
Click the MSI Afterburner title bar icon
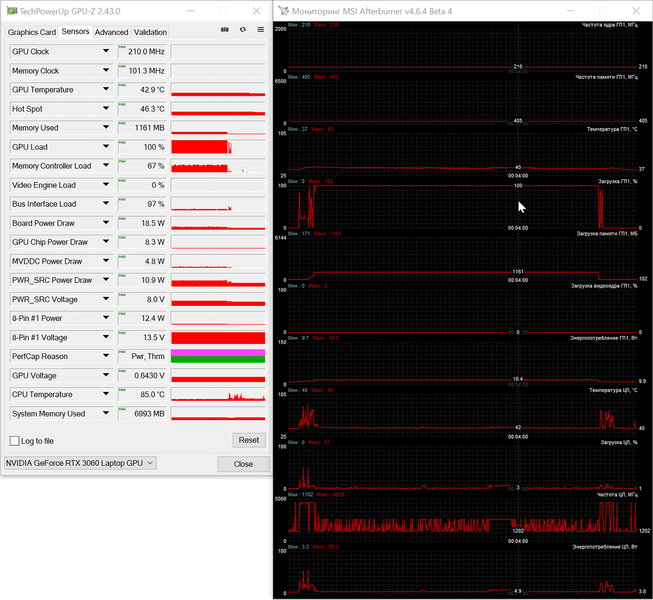[284, 11]
